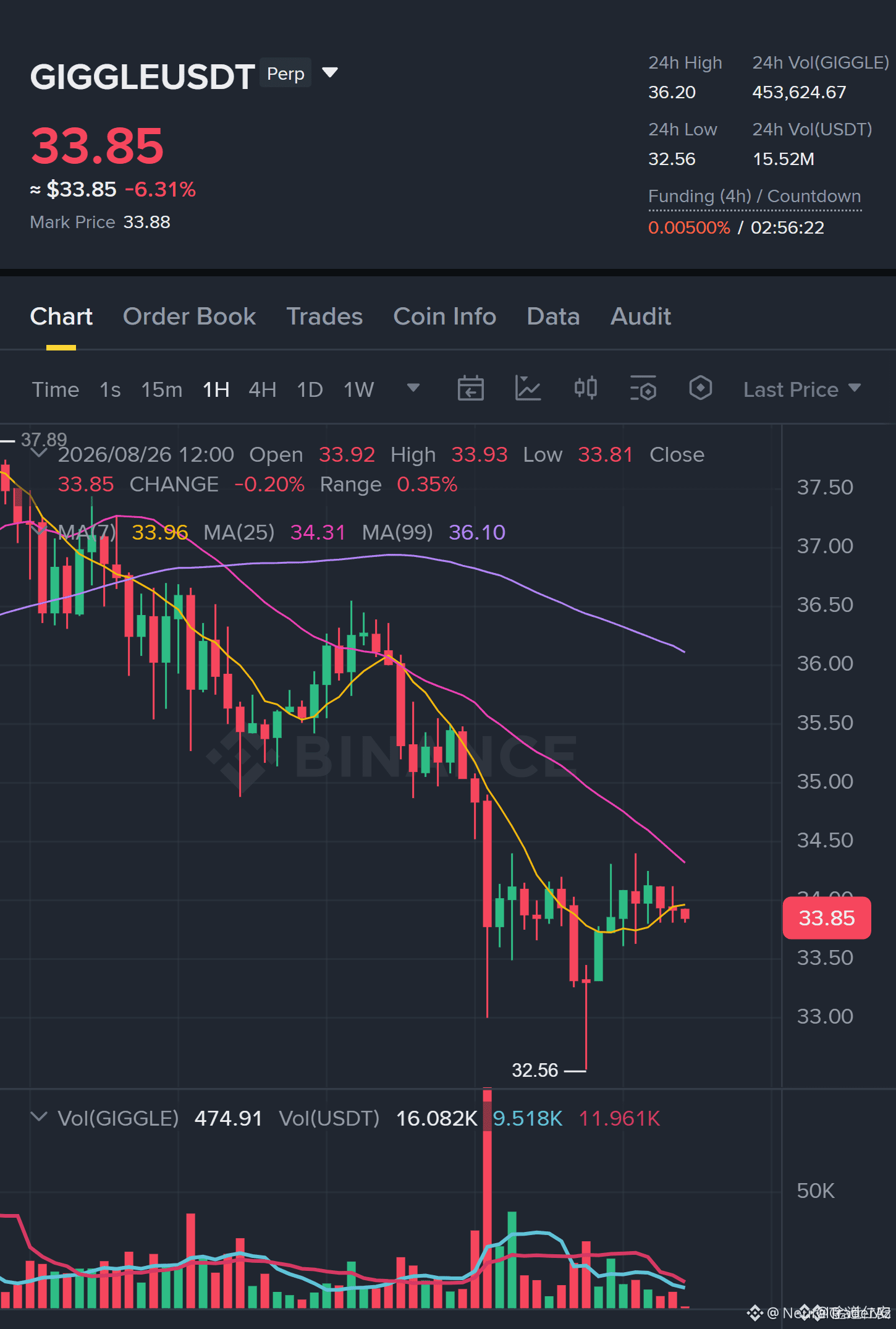Select the 1s chart interval

click(x=110, y=389)
